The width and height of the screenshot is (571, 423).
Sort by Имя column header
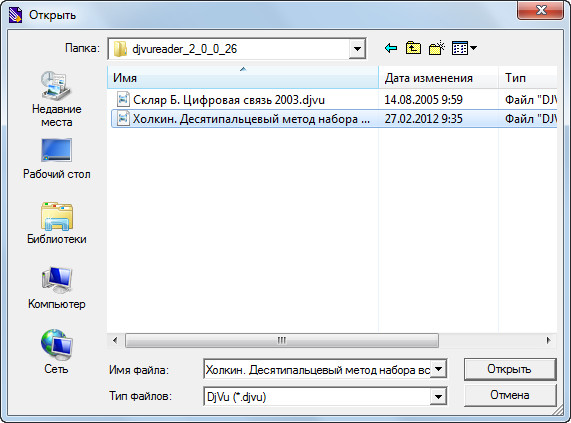click(243, 78)
